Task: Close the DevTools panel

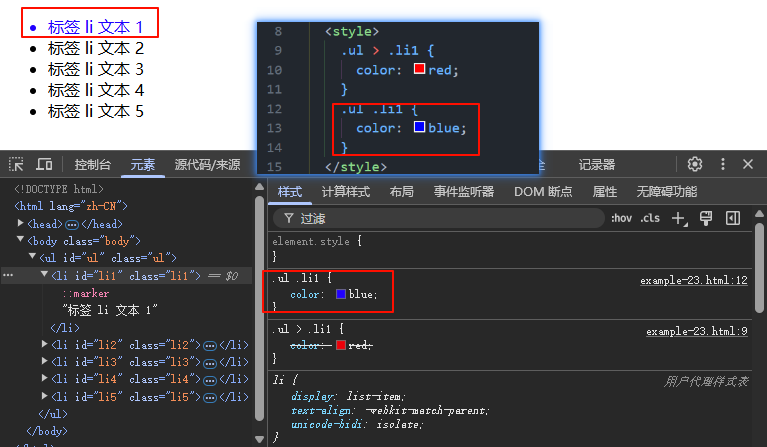Action: click(748, 164)
